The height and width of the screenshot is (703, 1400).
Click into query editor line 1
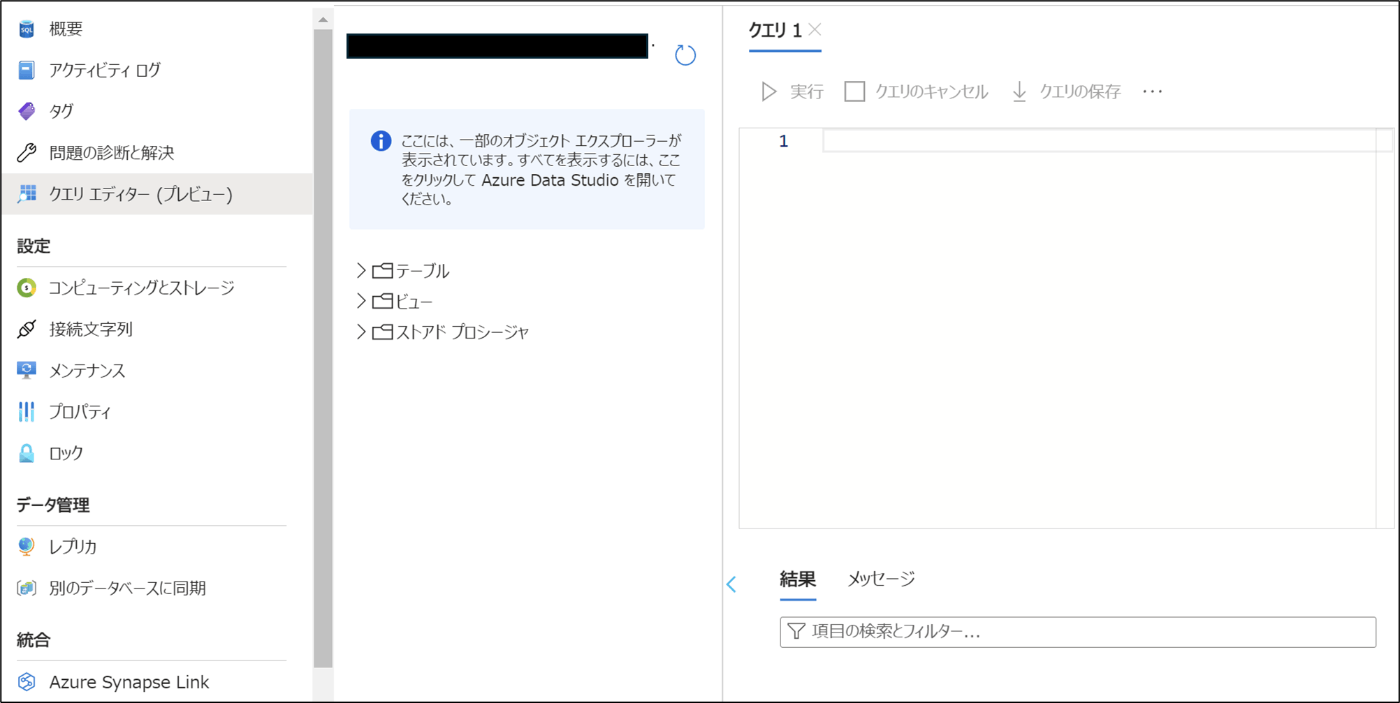[1107, 141]
